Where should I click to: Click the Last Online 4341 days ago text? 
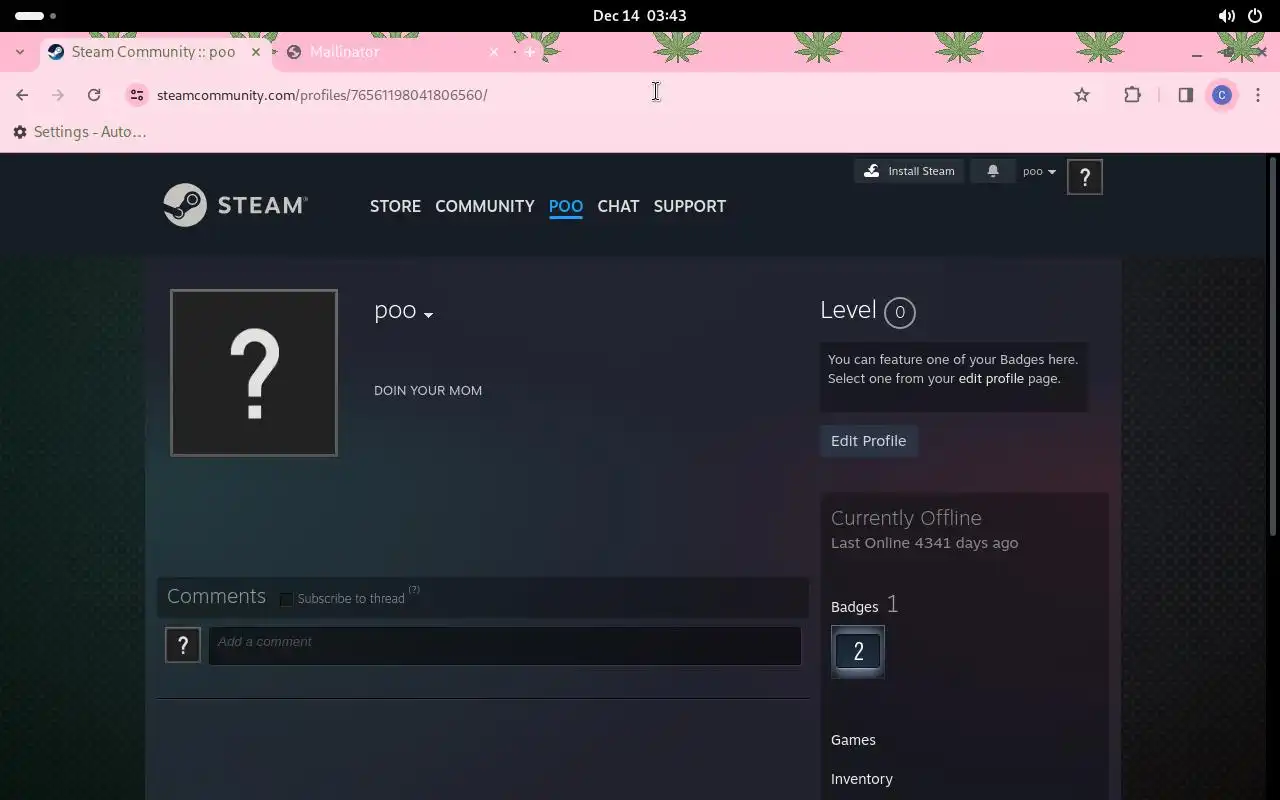(x=924, y=543)
